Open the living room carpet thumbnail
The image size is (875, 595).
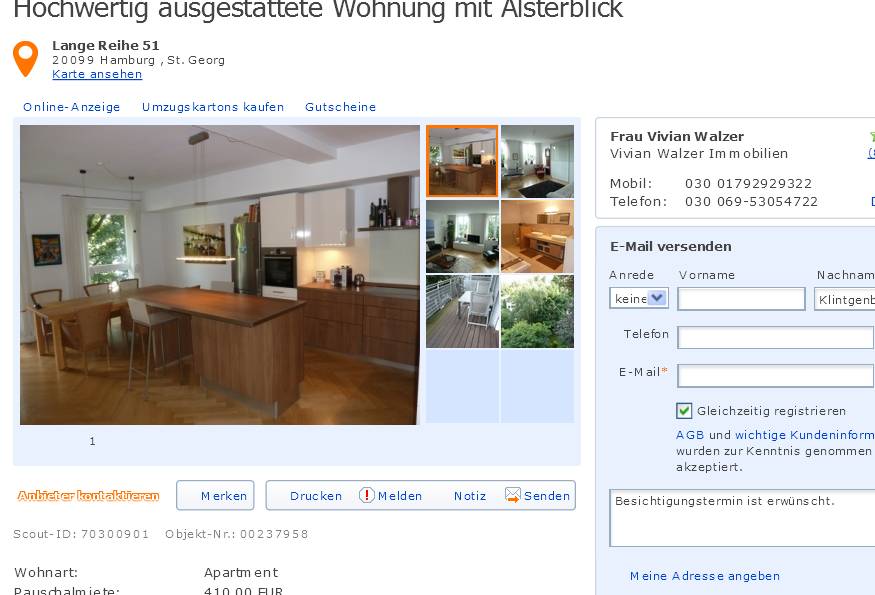click(537, 161)
